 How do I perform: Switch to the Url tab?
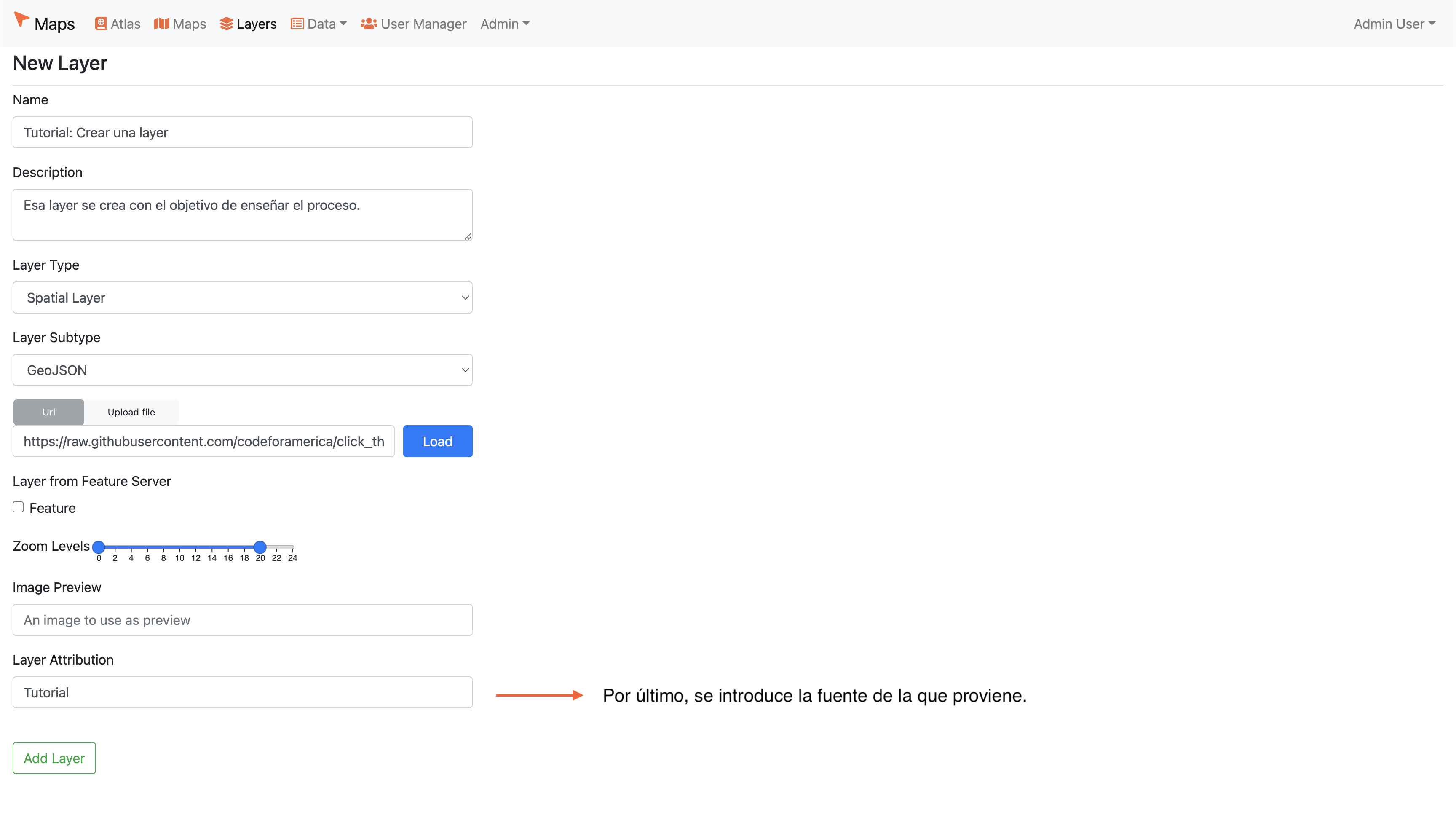pos(49,412)
